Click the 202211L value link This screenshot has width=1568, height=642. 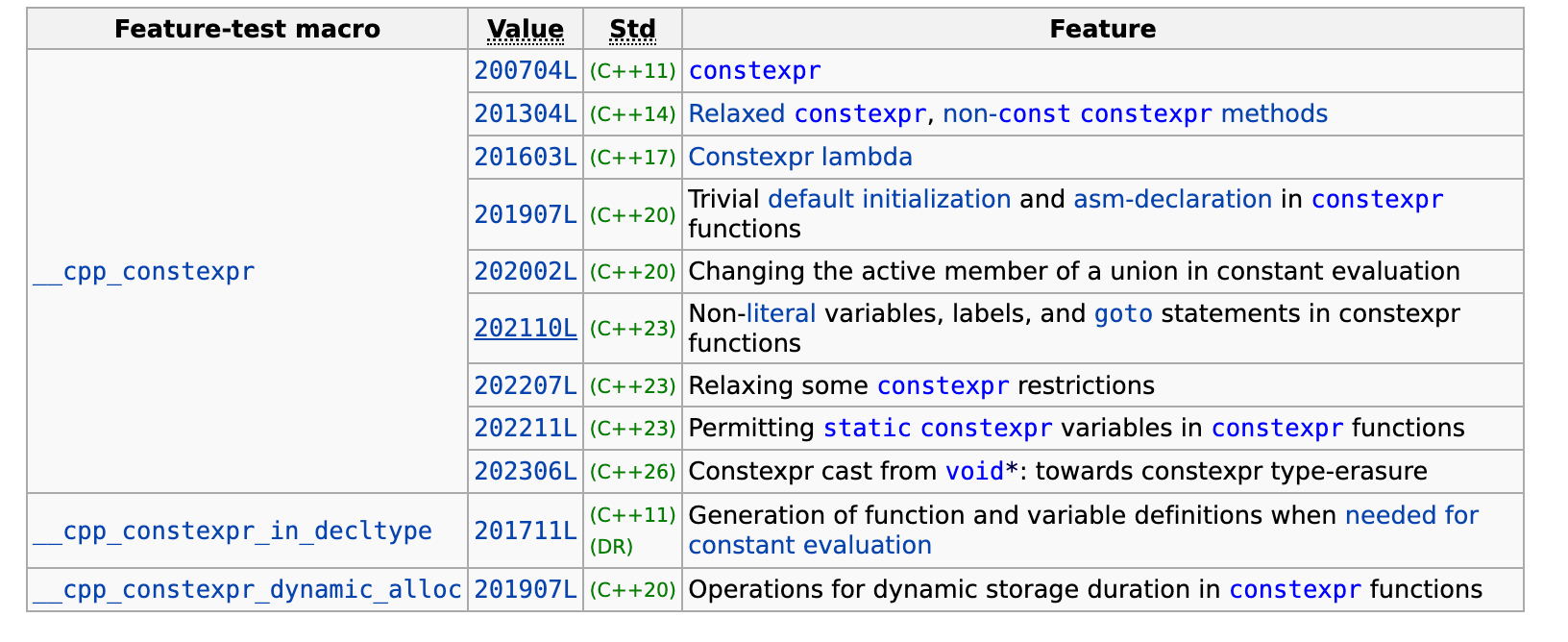[x=526, y=428]
